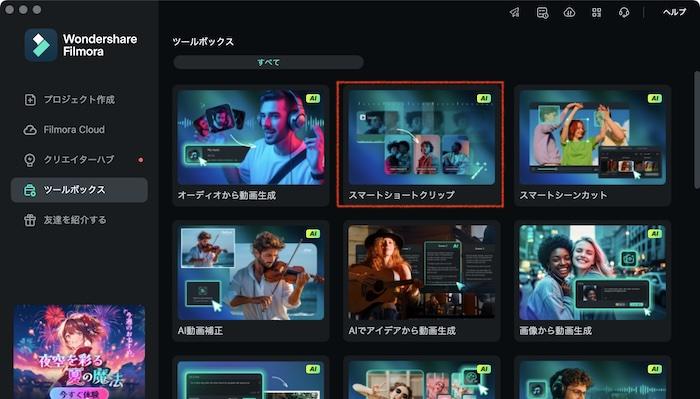The image size is (700, 399).
Task: Click AI badge on オーディオから動画生成 card
Action: point(313,99)
